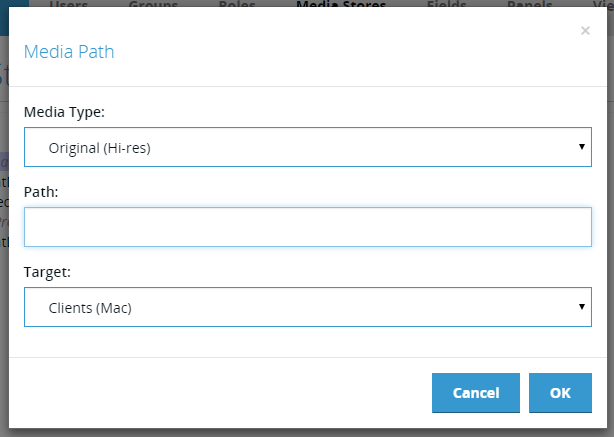Click the Media Type label
Image resolution: width=614 pixels, height=437 pixels.
[64, 112]
